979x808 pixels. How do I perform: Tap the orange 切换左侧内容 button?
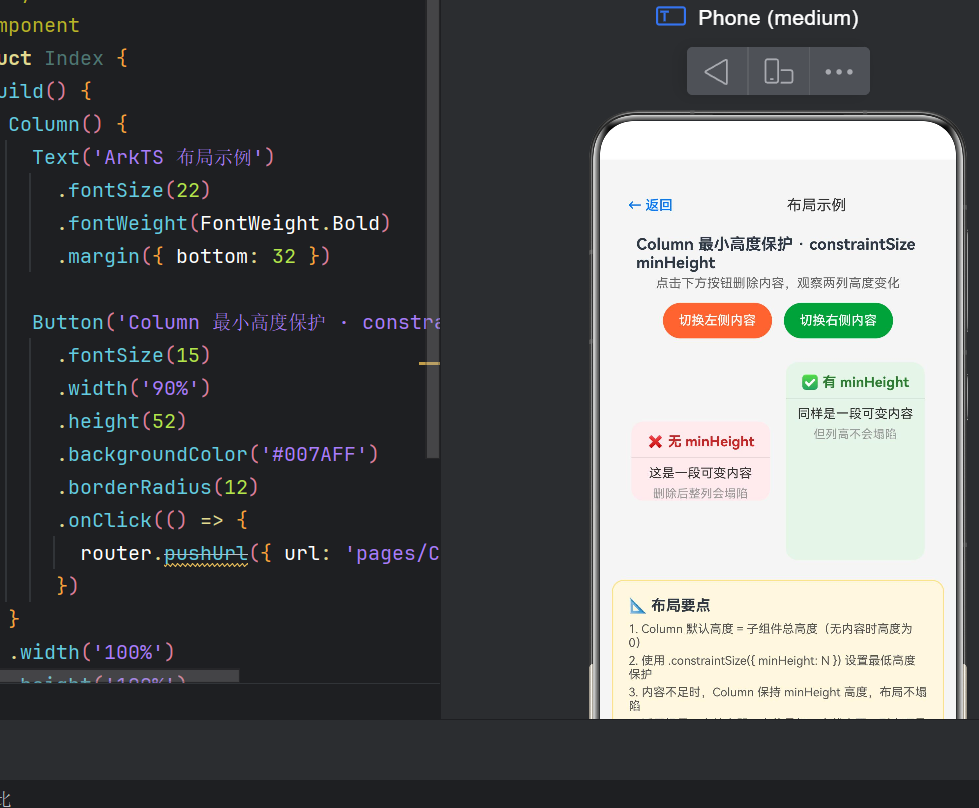[717, 320]
